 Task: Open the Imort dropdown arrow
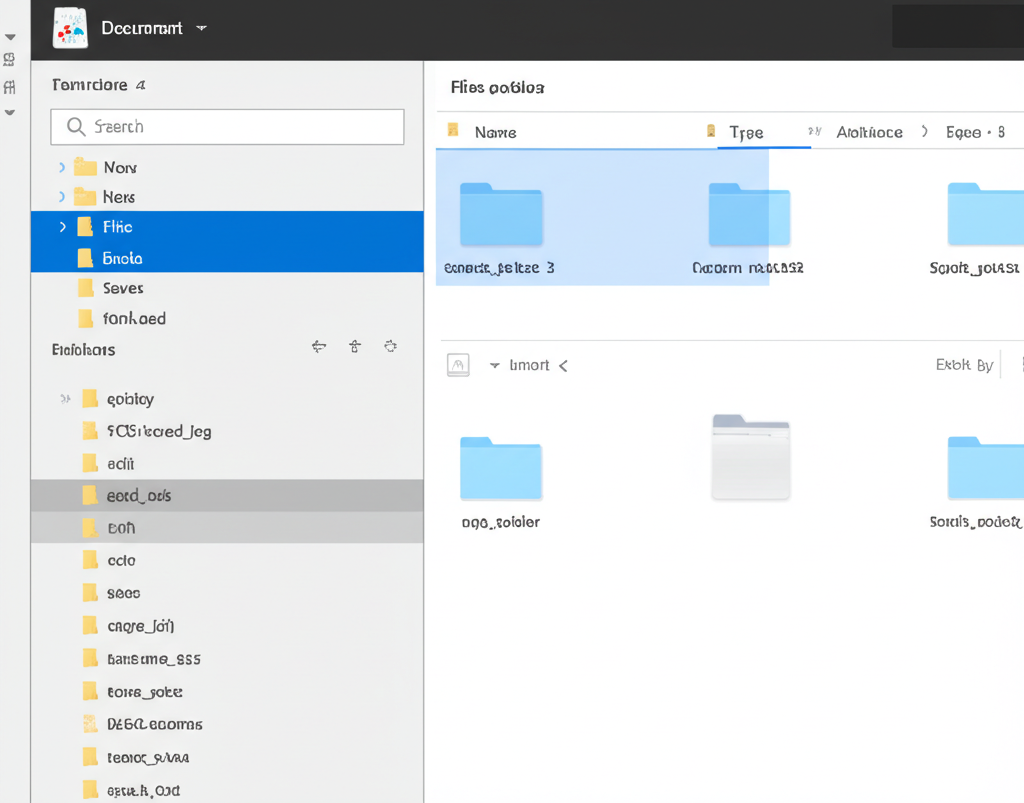pos(494,366)
